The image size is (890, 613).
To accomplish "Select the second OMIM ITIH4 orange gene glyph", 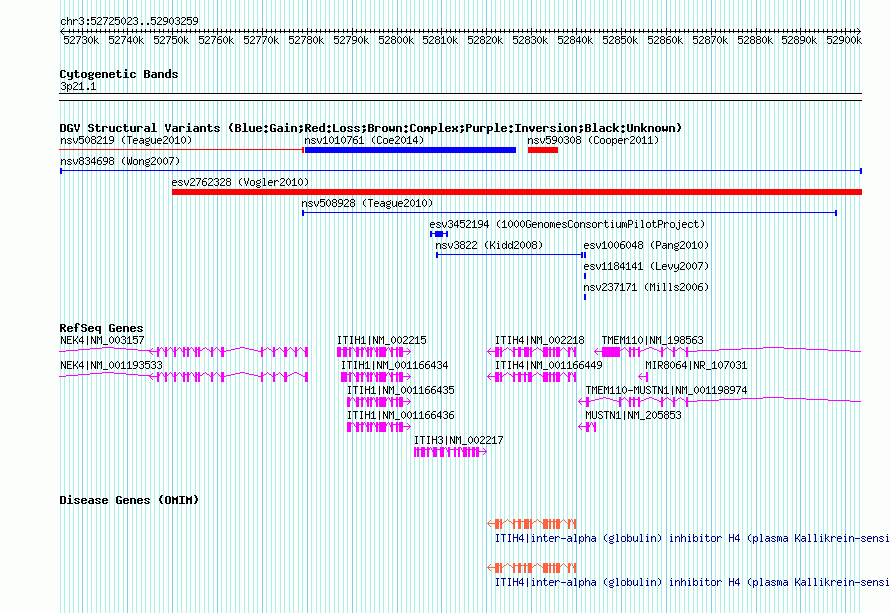I will tap(532, 568).
